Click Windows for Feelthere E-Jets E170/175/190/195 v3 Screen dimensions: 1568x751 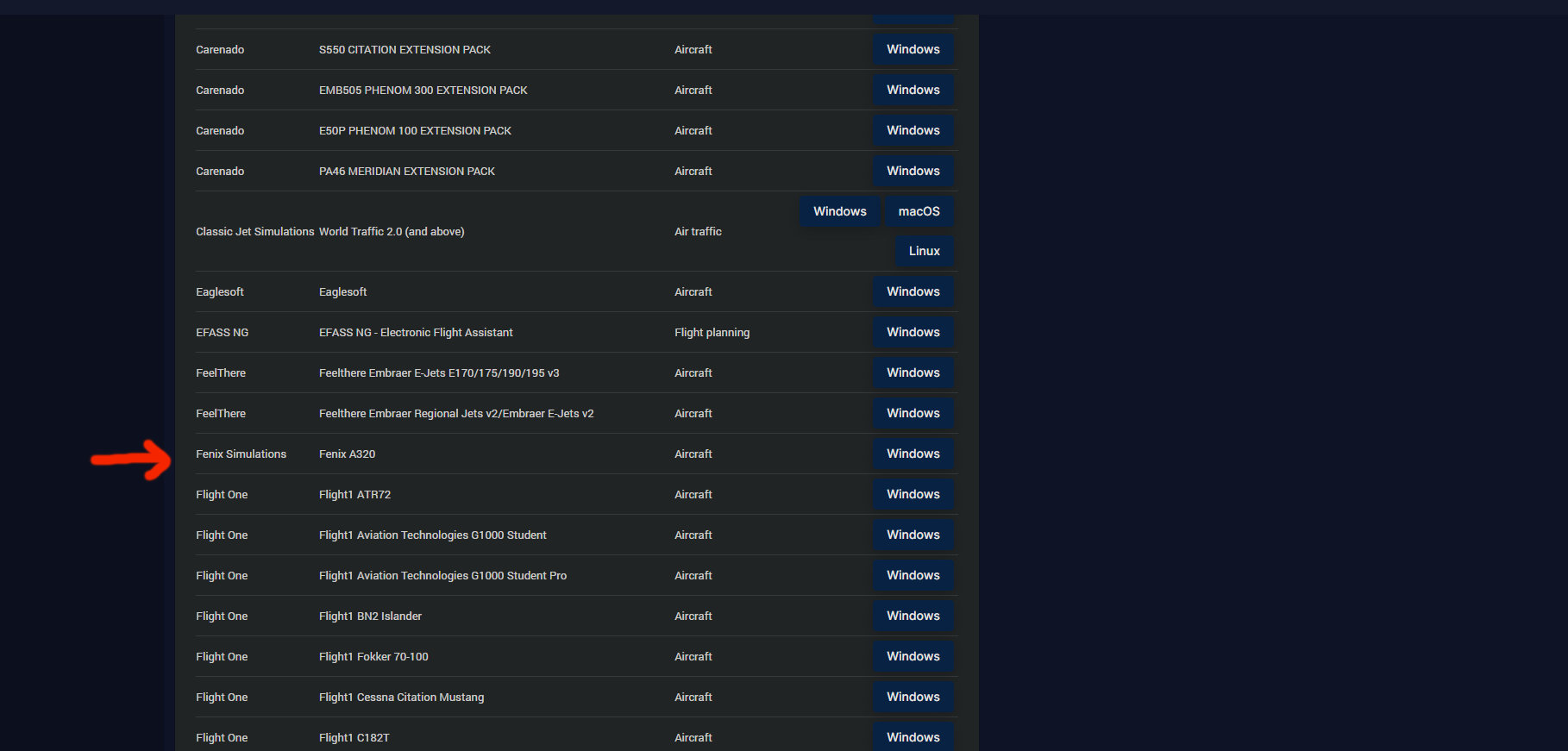913,372
